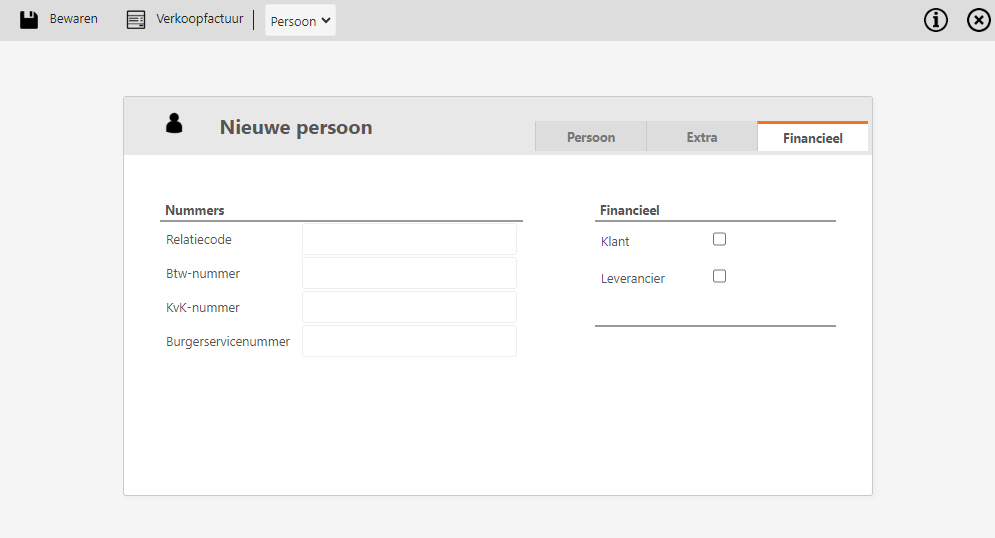
Task: Click the Verkoopfactuur invoice icon
Action: (x=136, y=20)
